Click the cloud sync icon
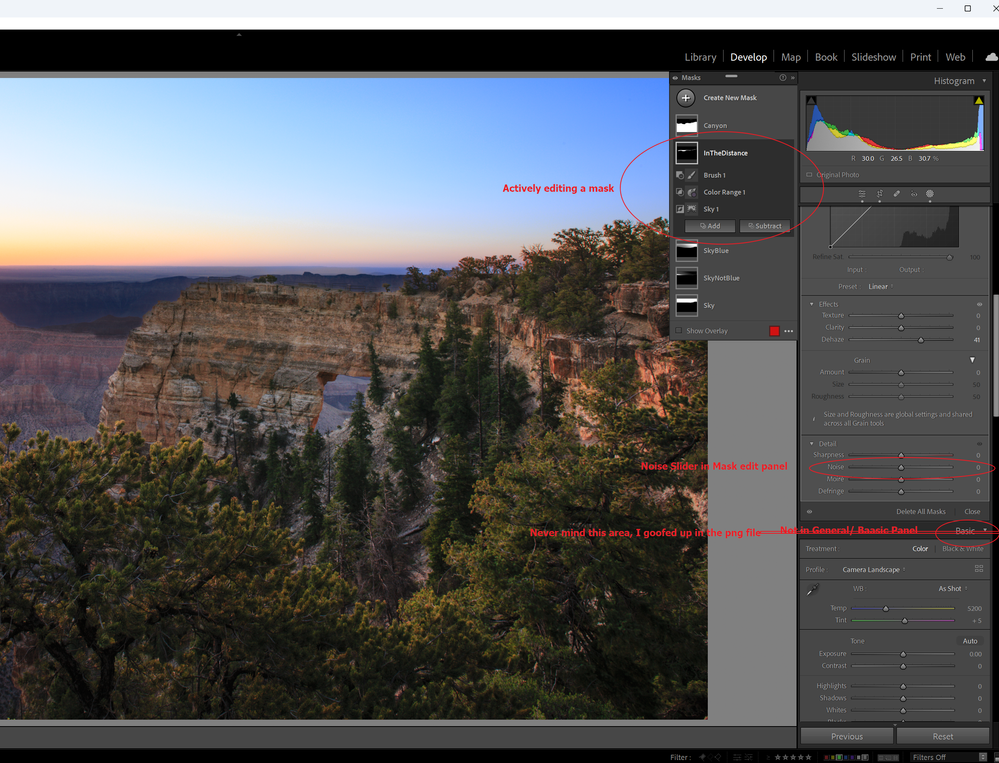Viewport: 999px width, 763px height. click(991, 57)
